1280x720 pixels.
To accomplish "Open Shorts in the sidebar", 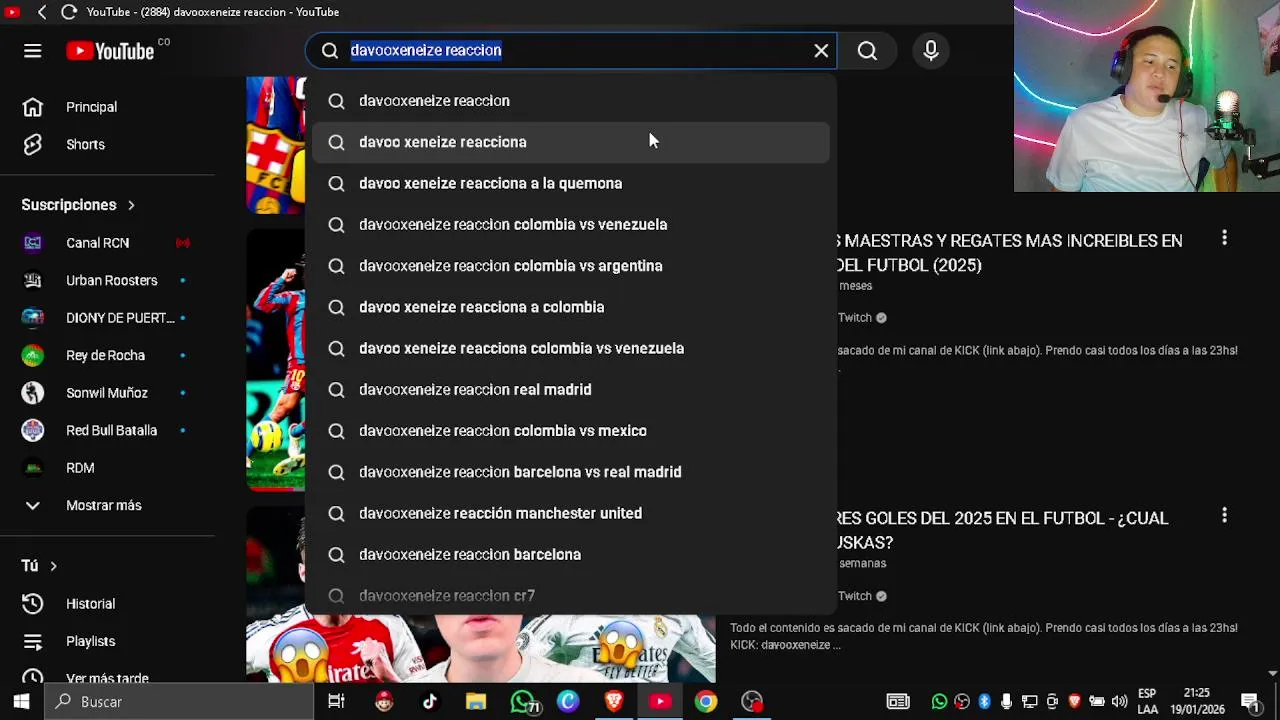I will tap(107, 144).
